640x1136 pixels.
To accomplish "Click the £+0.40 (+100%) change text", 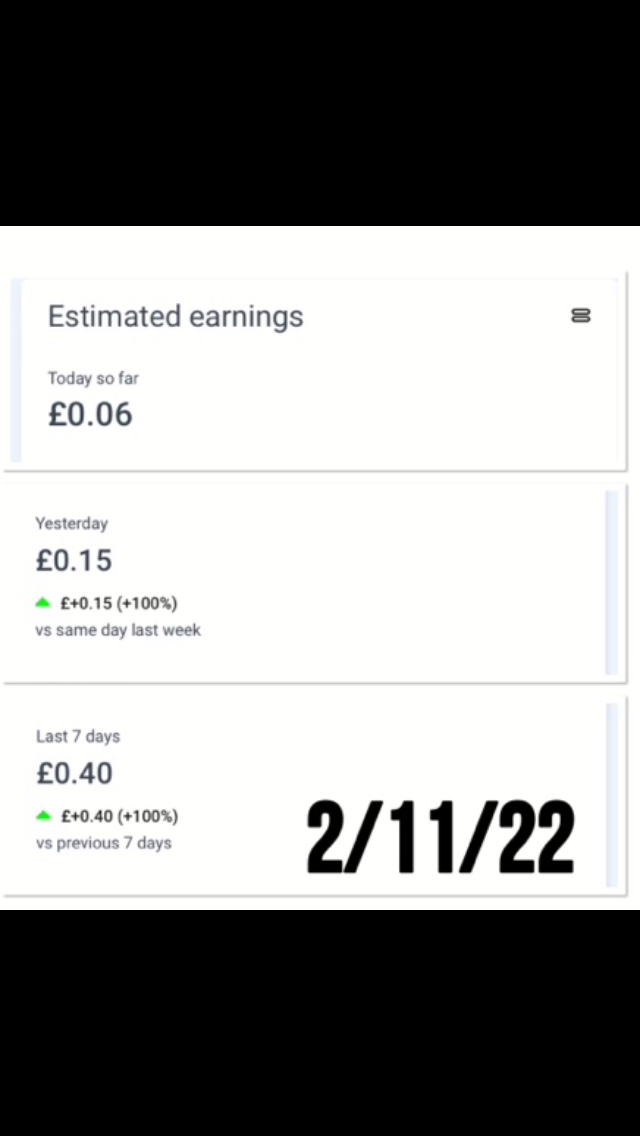I will click(x=119, y=816).
